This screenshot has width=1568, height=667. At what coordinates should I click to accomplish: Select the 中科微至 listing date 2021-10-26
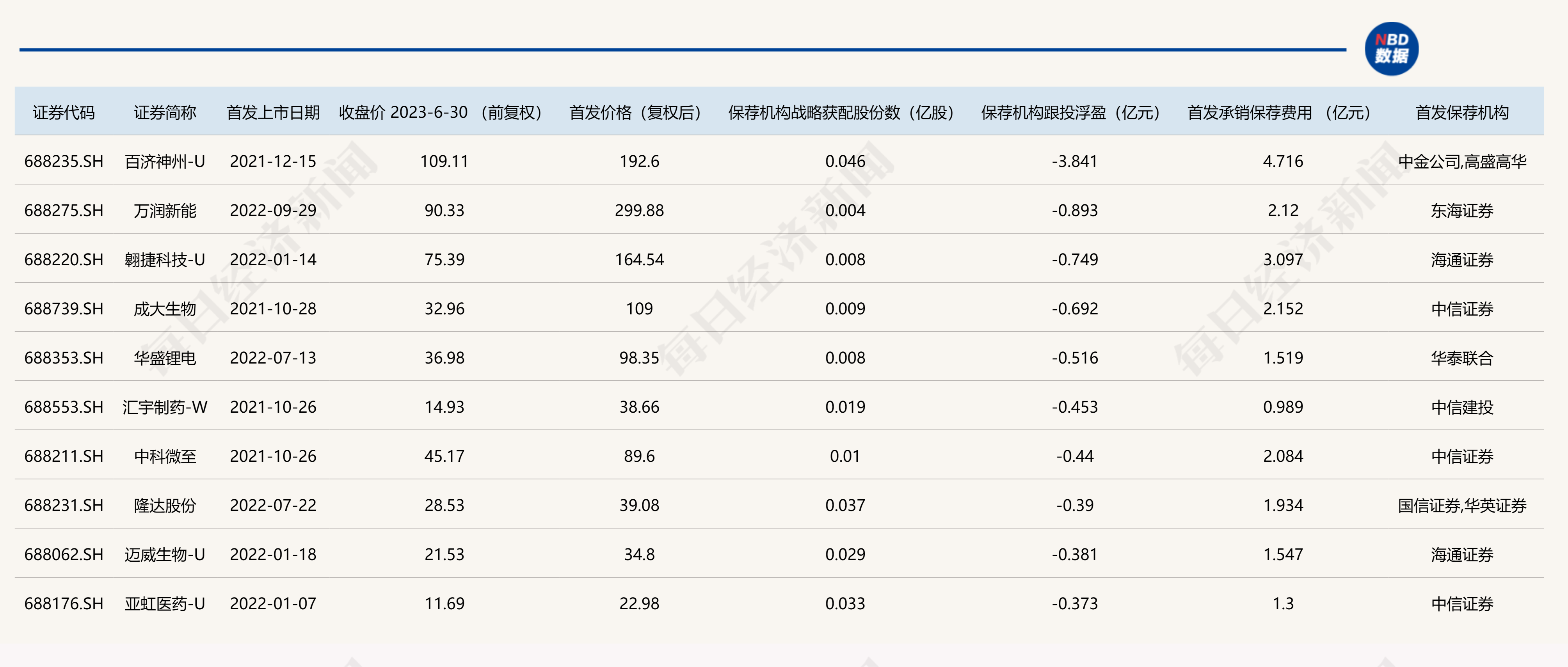pos(273,456)
